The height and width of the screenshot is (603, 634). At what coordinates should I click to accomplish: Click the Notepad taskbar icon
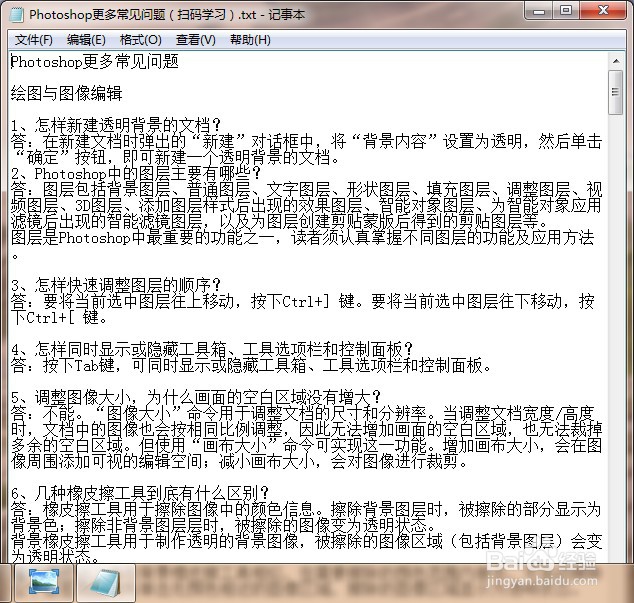106,582
